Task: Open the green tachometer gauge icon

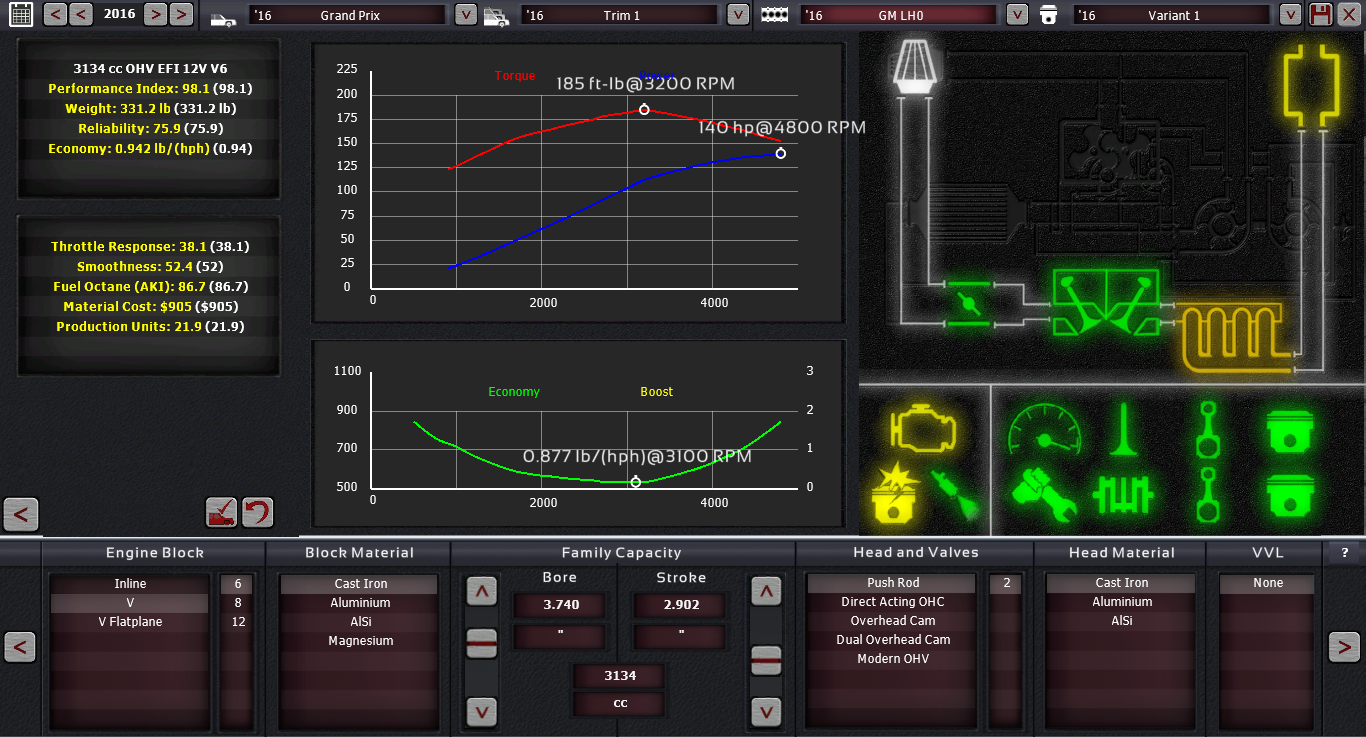Action: [x=1045, y=430]
